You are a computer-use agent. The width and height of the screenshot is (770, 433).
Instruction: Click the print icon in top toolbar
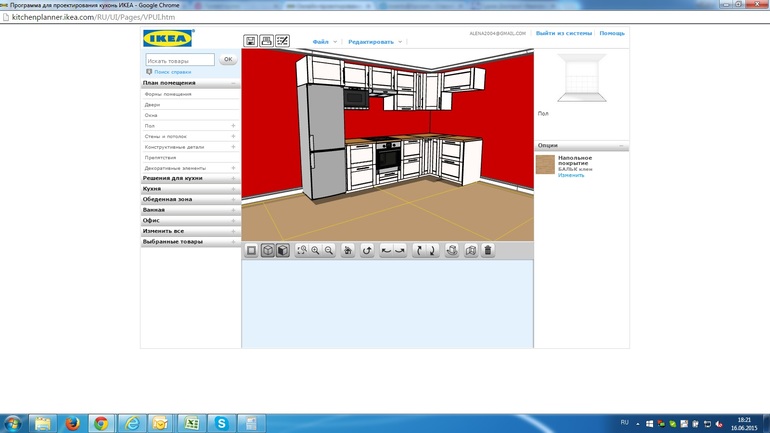[266, 41]
